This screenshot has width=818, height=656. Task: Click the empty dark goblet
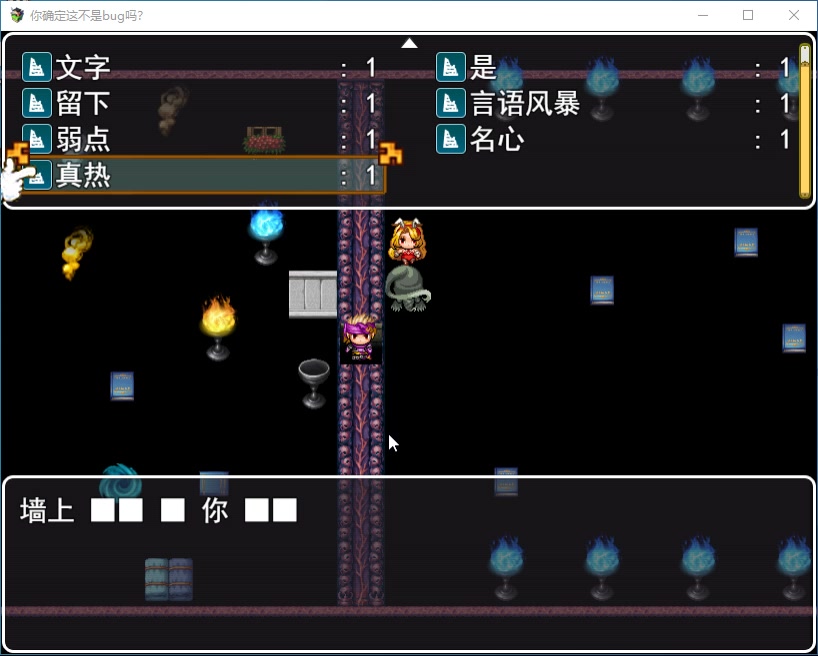(x=314, y=382)
